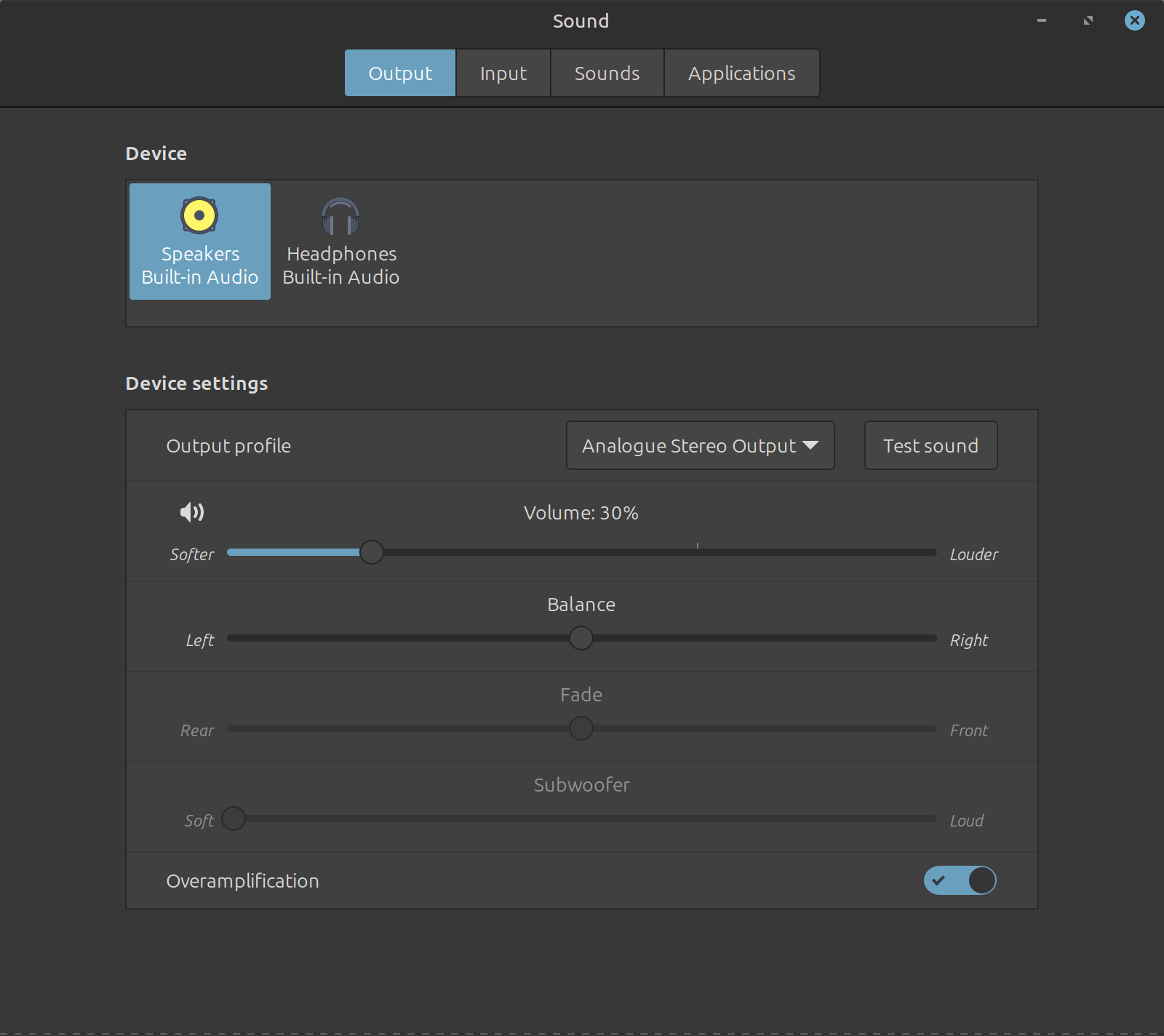Click the volume speaker icon to mute
This screenshot has width=1164, height=1036.
192,512
